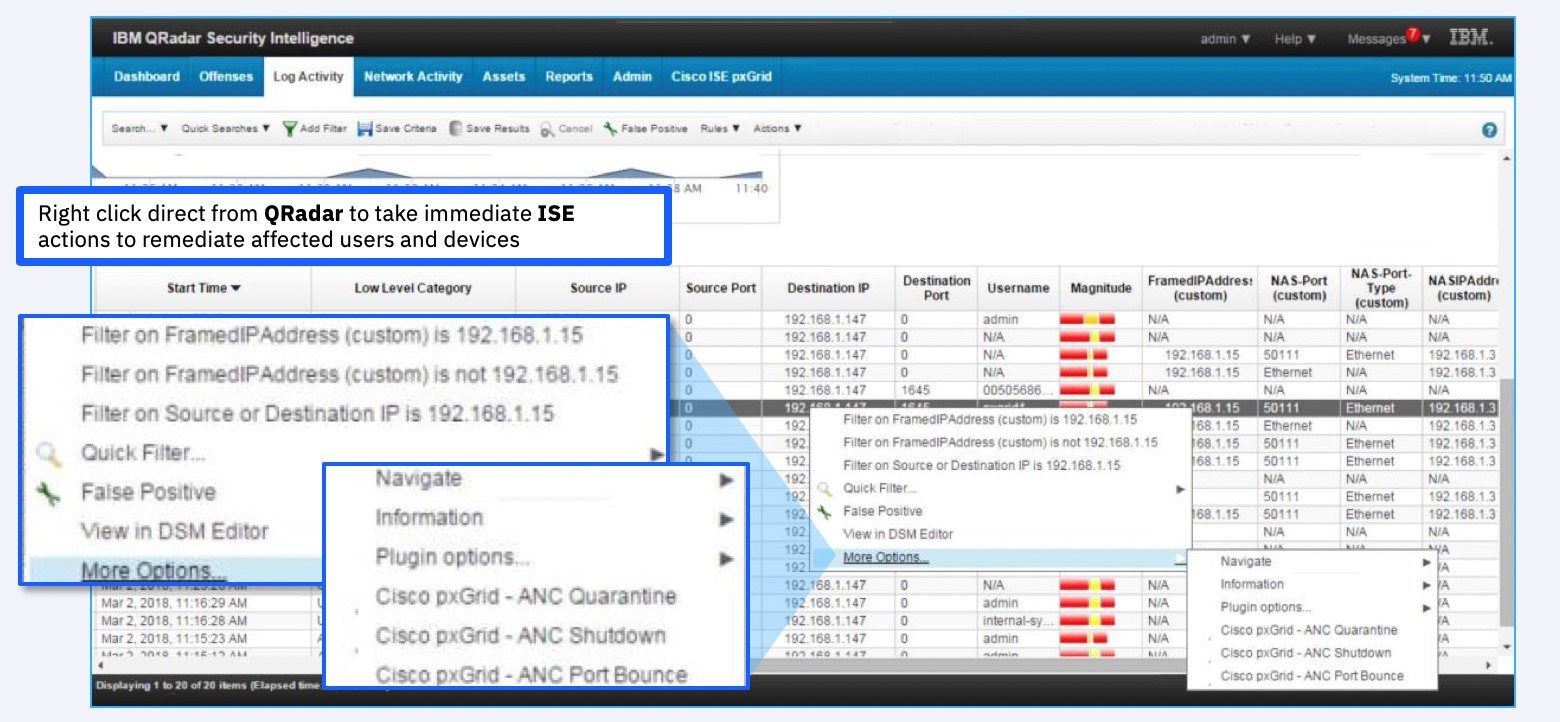Click the Destination Port column header

pos(936,288)
